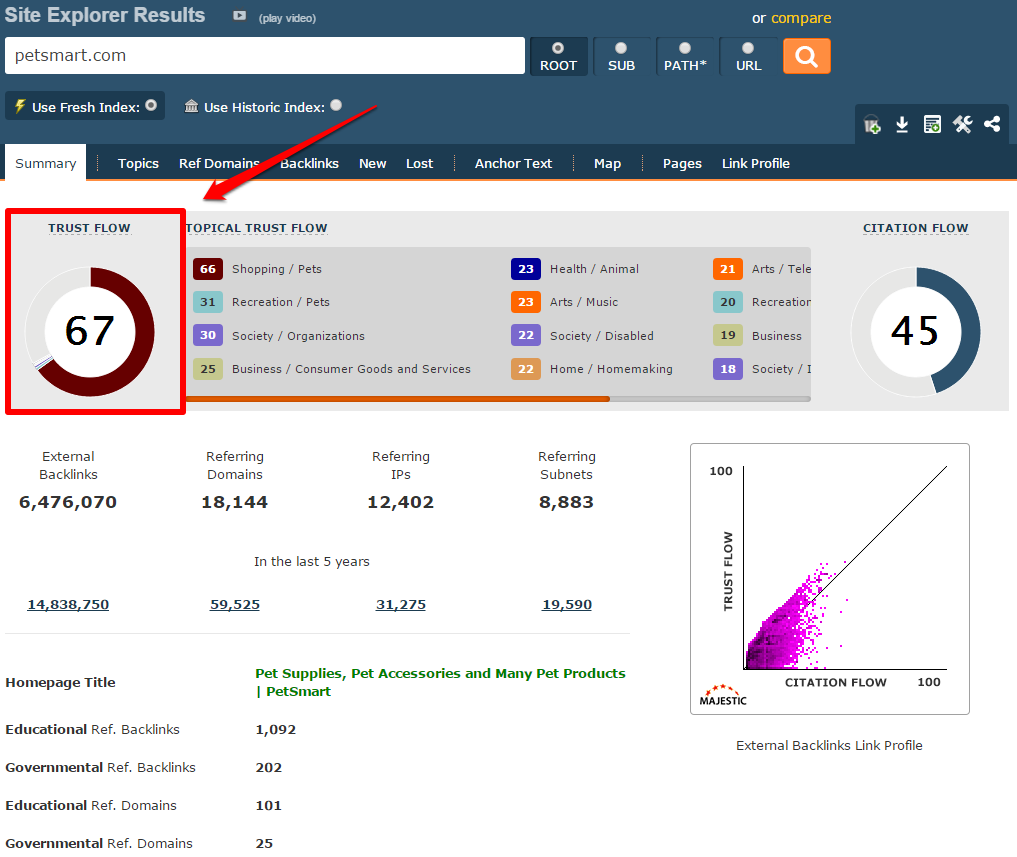The height and width of the screenshot is (857, 1017).
Task: Open the tools hammer and wrench icon
Action: point(962,125)
